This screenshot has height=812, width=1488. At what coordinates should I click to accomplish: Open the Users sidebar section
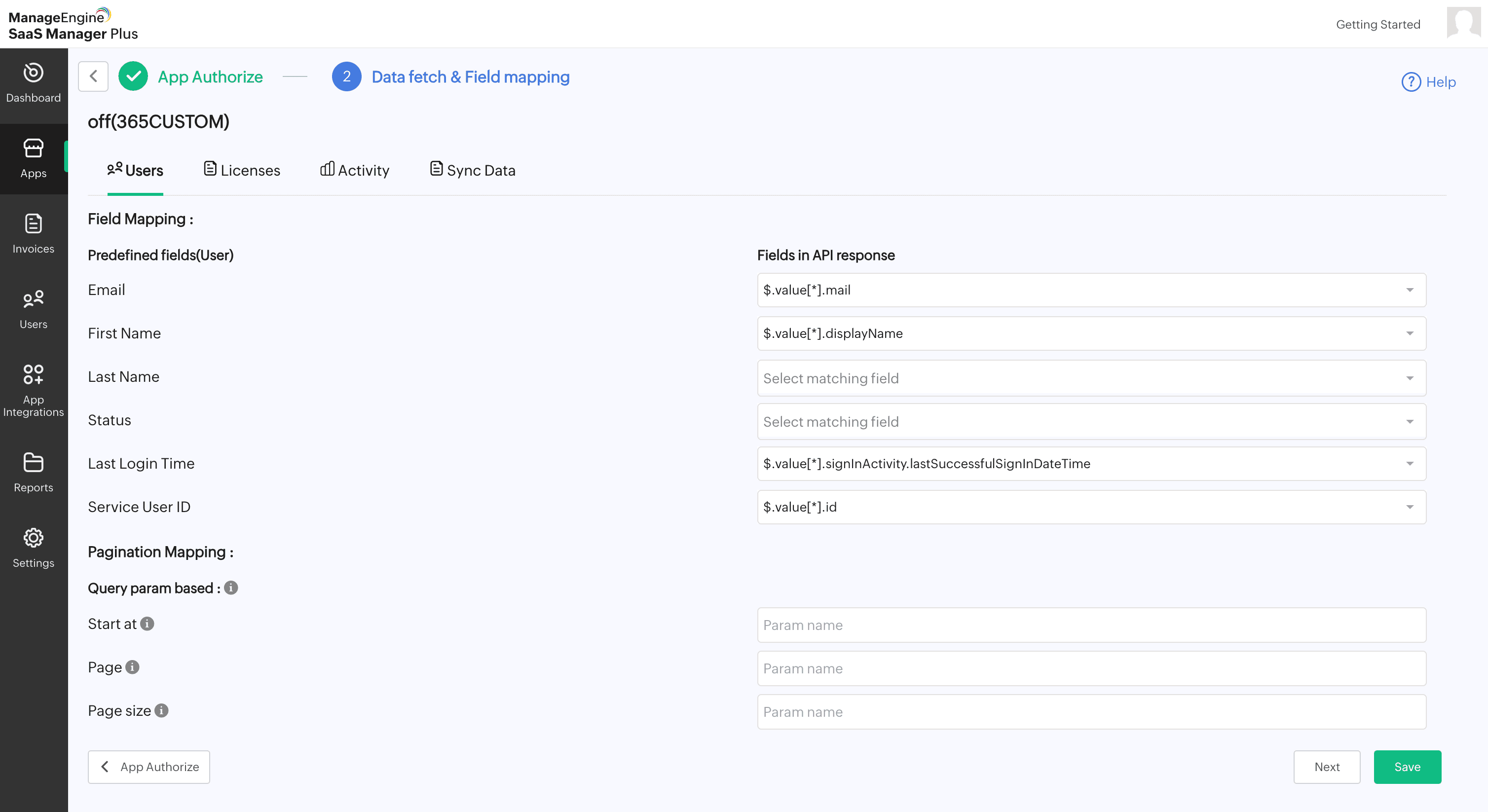tap(34, 309)
